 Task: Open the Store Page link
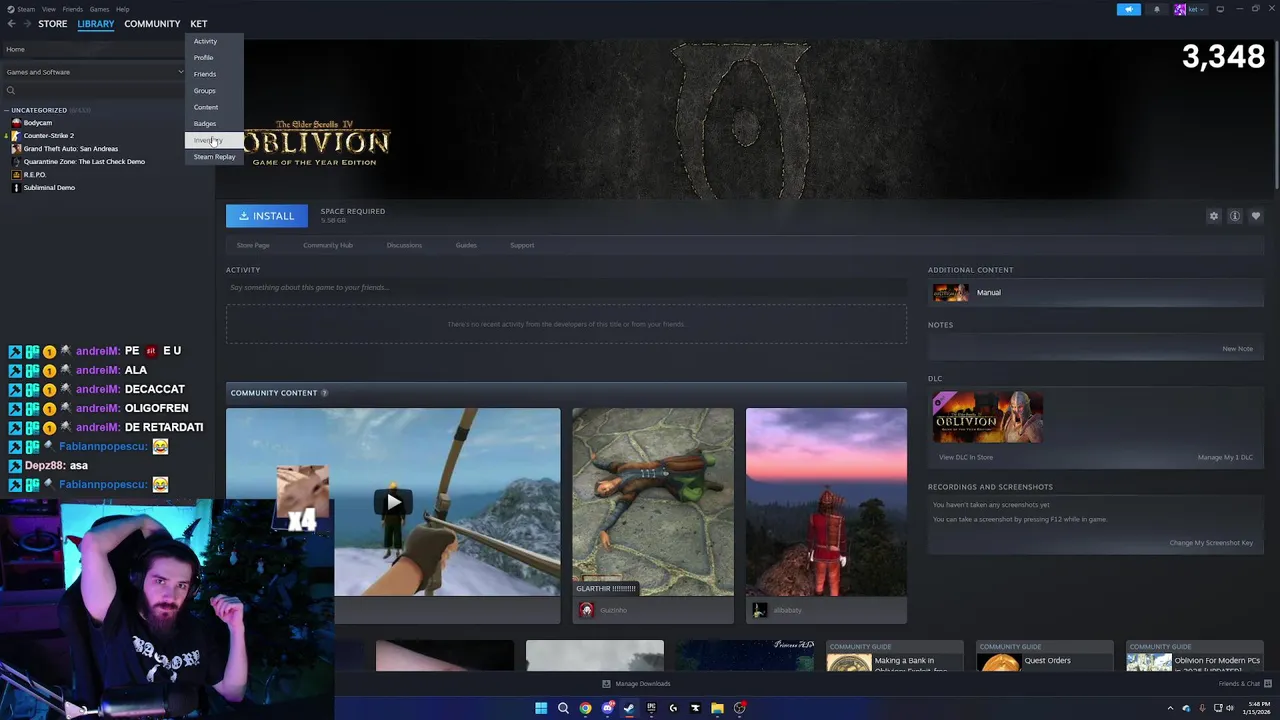coord(253,245)
